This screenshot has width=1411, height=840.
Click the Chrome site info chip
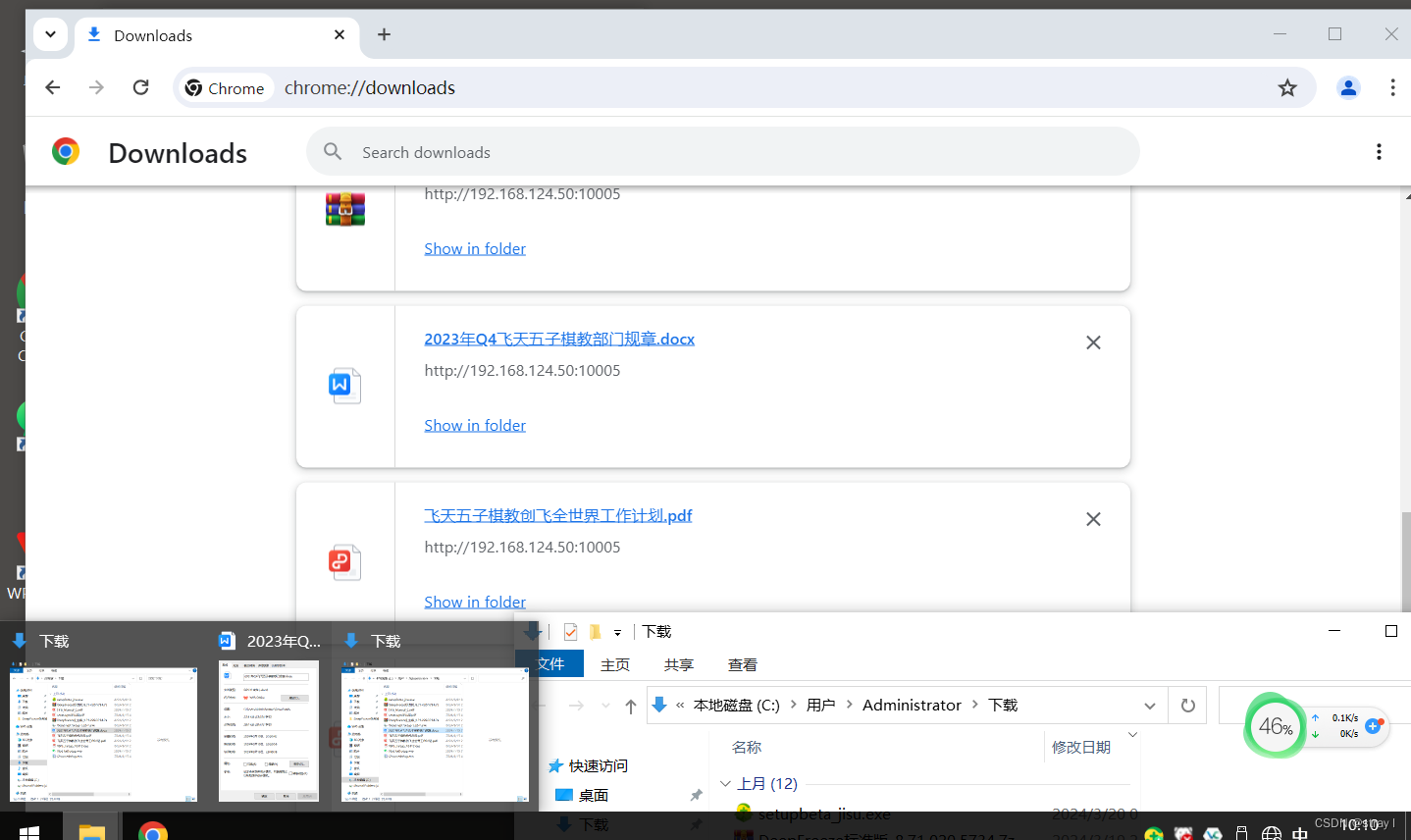(225, 87)
